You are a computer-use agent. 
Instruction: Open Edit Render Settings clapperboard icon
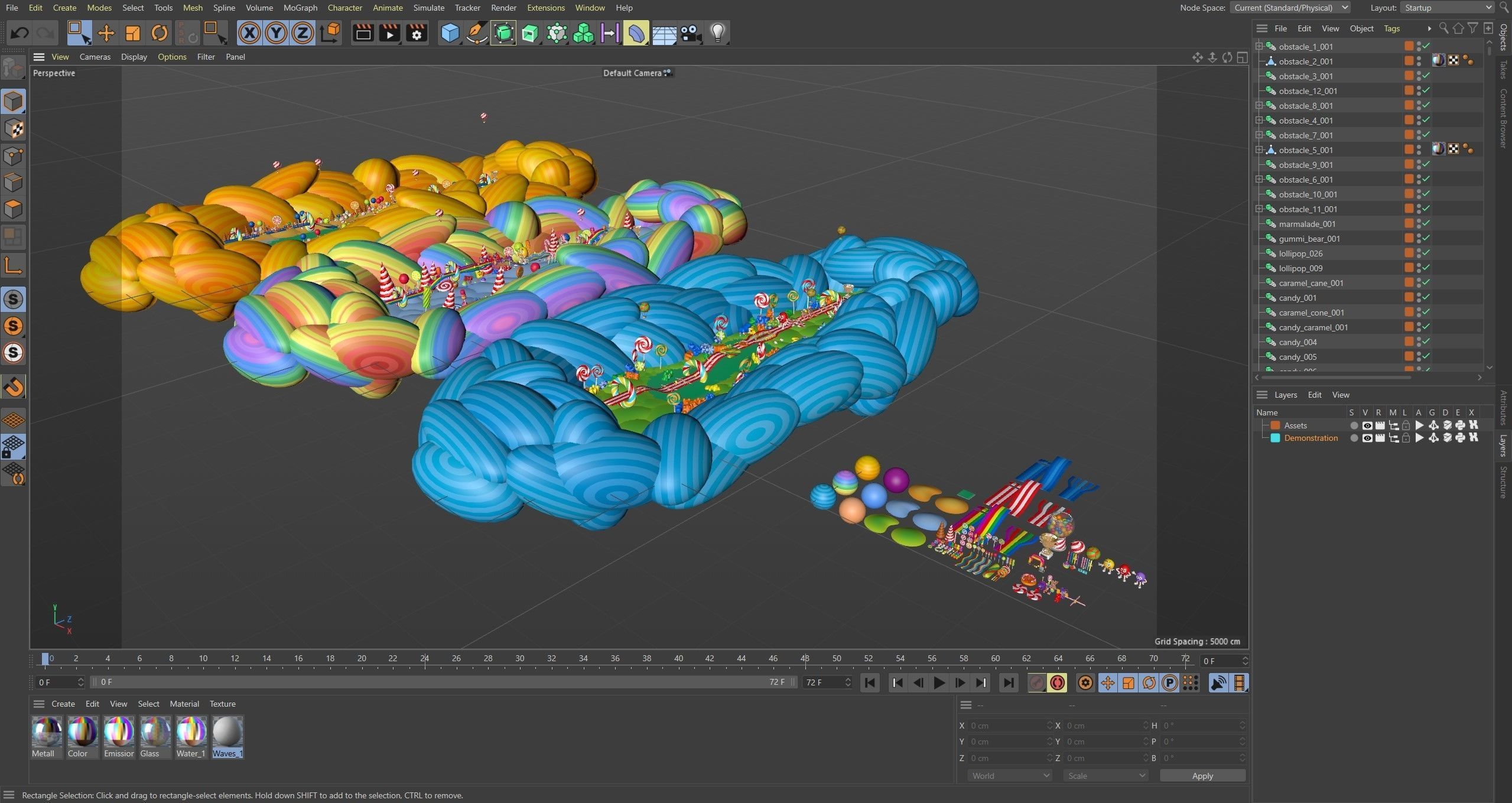point(417,33)
